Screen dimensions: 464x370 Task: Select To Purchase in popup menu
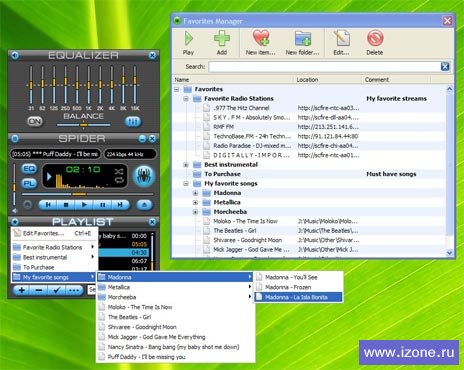(55, 267)
